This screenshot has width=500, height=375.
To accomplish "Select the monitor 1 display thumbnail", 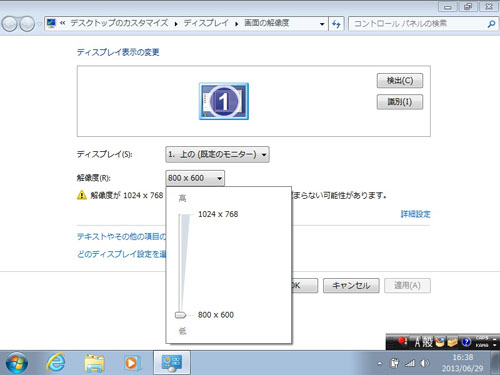I will (x=224, y=101).
